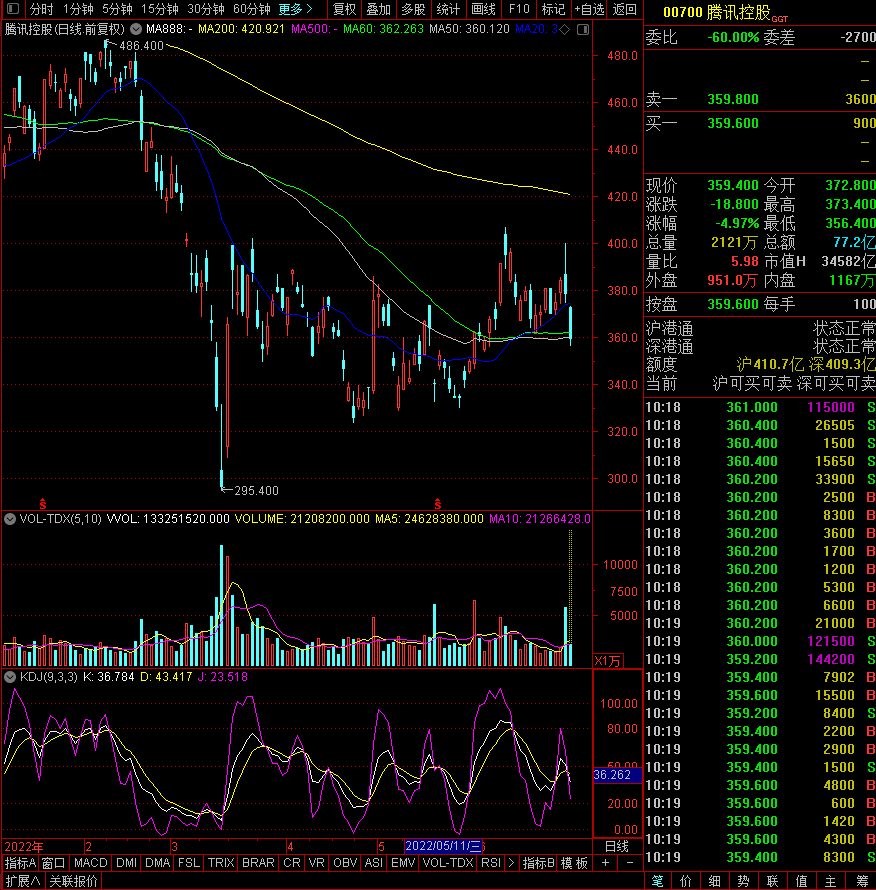Switch to 筹 chips tab
The height and width of the screenshot is (890, 876).
point(862,881)
